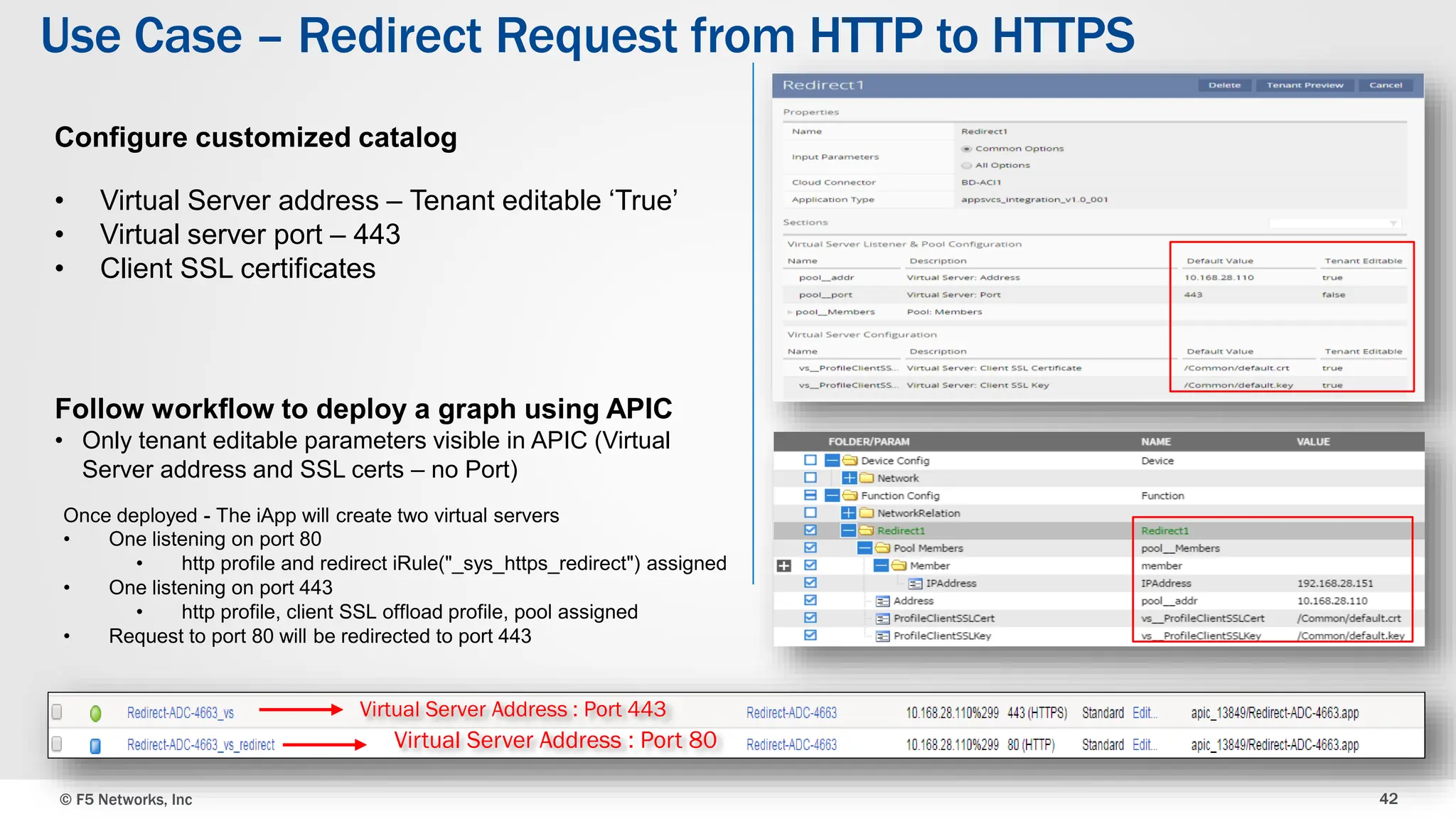
Task: Uncheck the Member folder checkbox
Action: pos(810,565)
